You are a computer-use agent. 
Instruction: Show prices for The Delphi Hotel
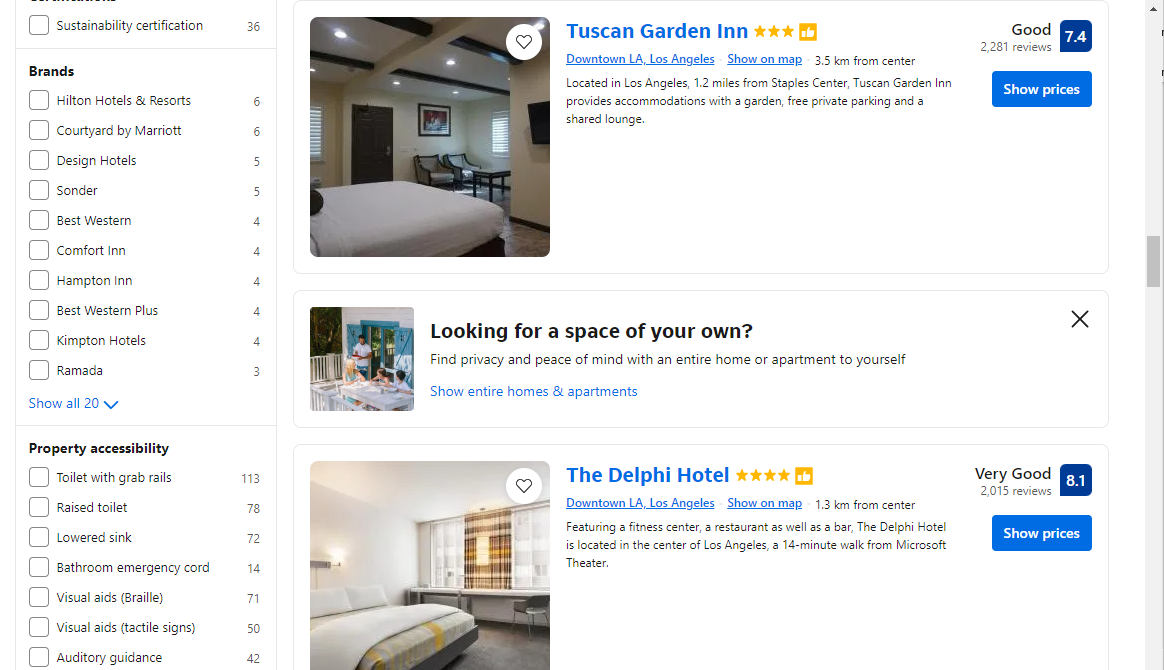point(1042,533)
